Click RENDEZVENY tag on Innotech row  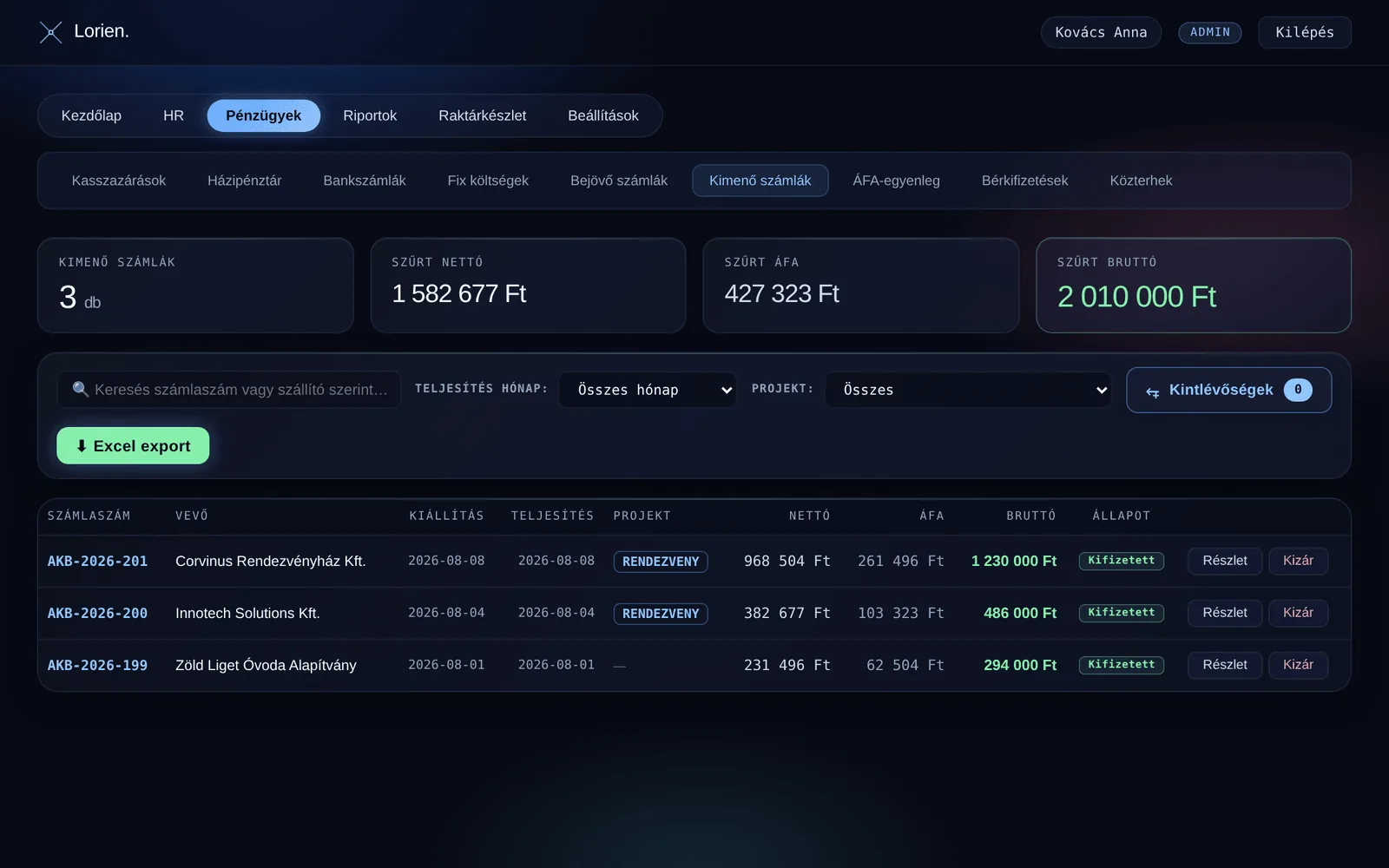tap(661, 614)
